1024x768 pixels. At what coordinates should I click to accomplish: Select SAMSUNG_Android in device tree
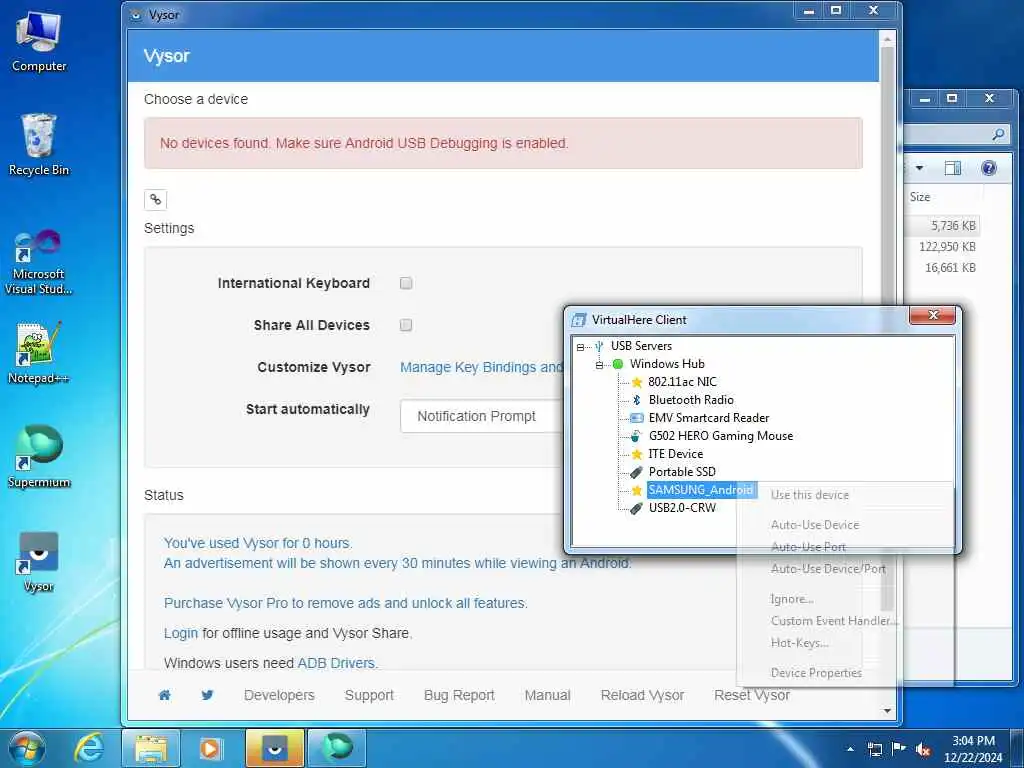pos(701,490)
